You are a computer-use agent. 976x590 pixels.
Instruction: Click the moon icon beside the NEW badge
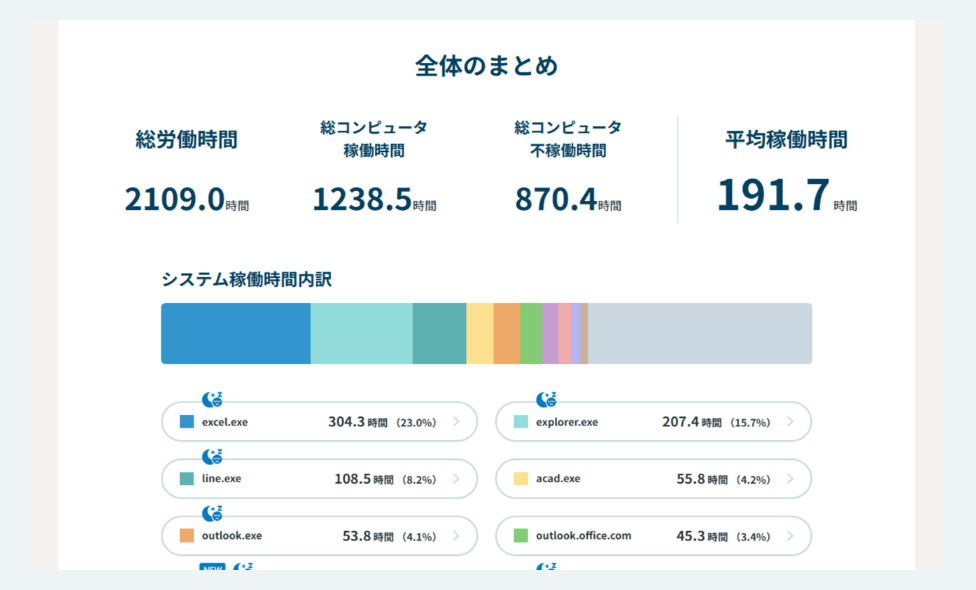click(244, 568)
